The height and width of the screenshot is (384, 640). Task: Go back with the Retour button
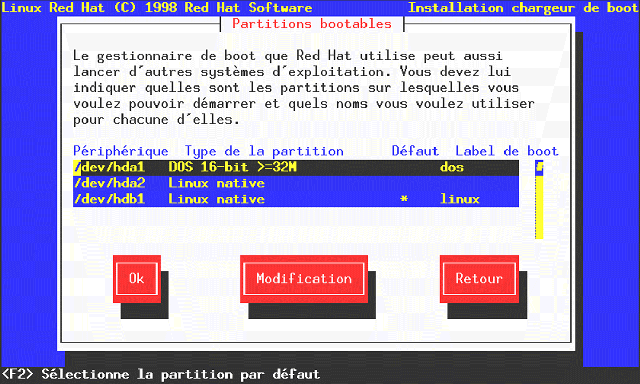pos(479,279)
